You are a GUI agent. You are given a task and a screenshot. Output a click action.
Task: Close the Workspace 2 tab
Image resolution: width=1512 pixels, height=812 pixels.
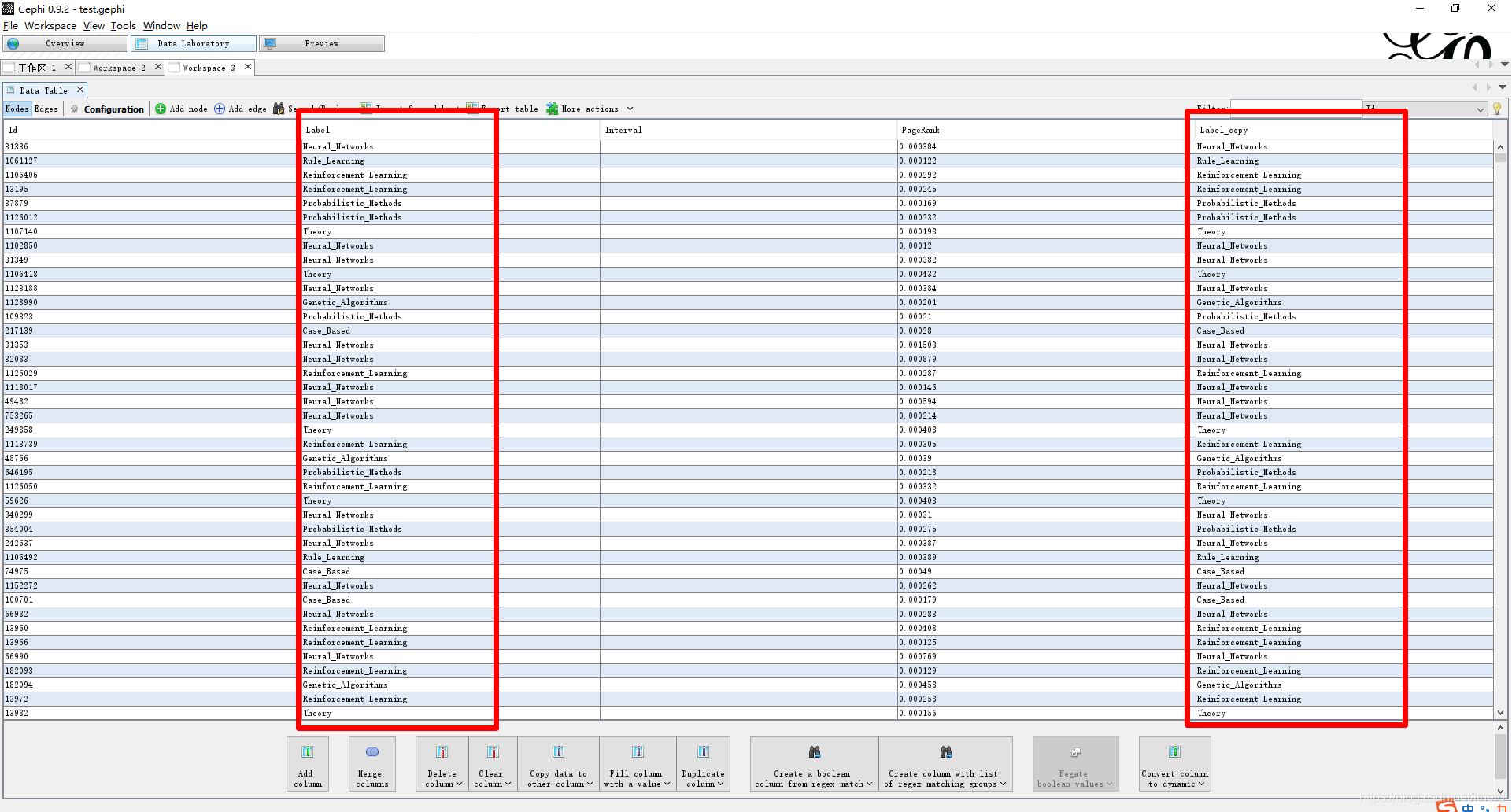[x=157, y=67]
